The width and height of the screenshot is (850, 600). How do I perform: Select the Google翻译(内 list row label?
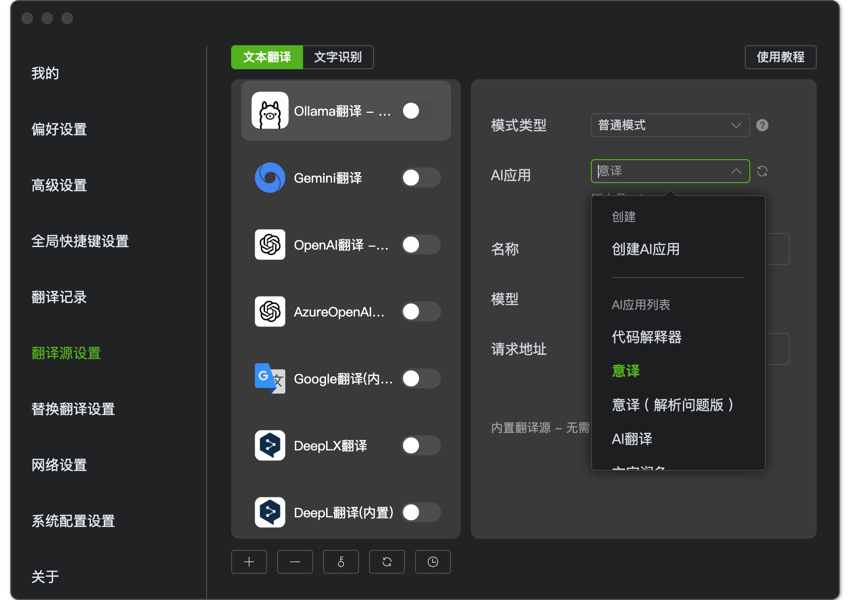(343, 379)
